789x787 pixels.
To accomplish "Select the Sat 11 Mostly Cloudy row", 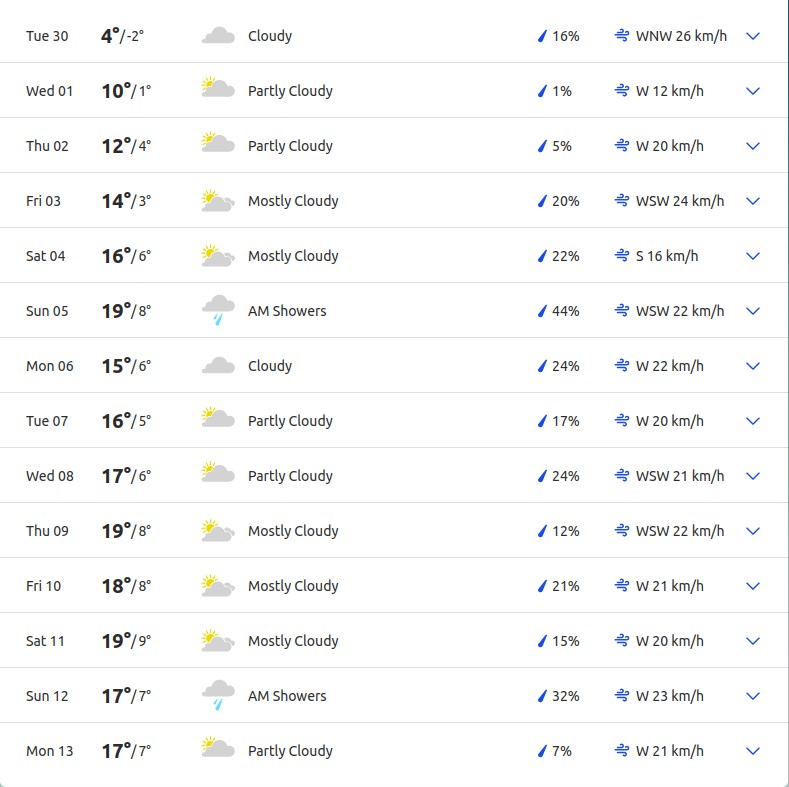I will pyautogui.click(x=394, y=641).
